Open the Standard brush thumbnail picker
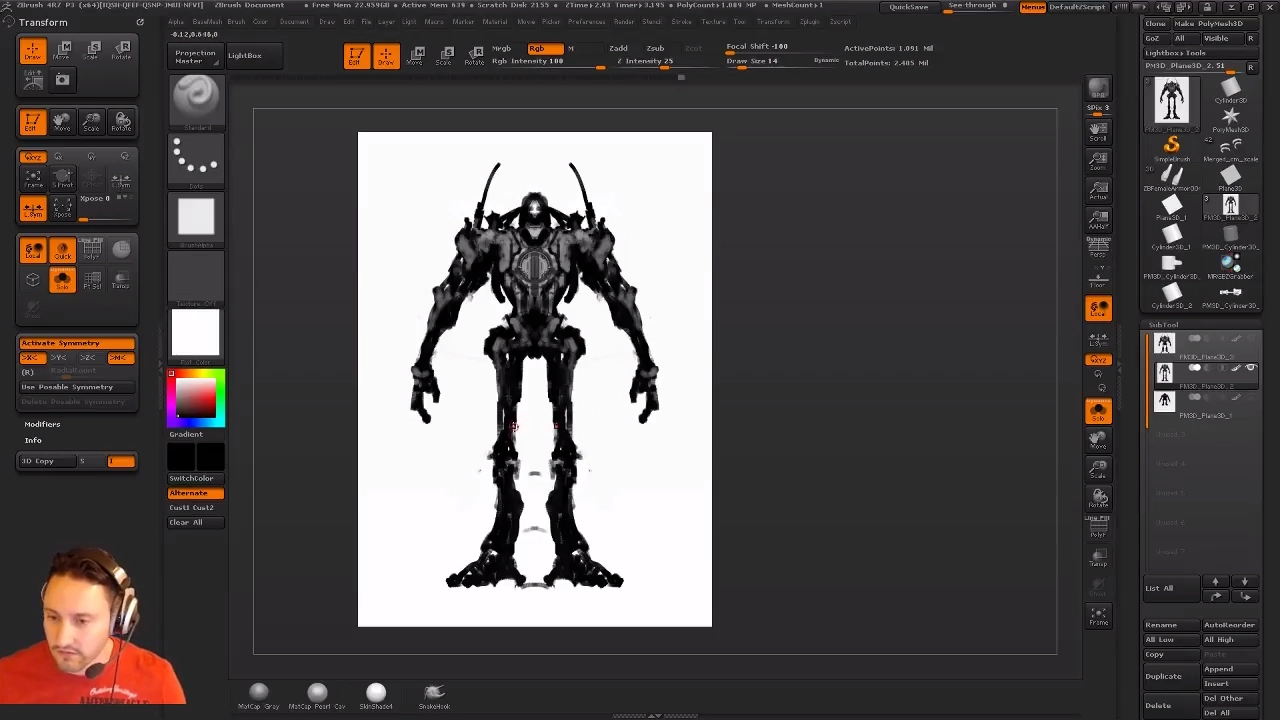 196,102
